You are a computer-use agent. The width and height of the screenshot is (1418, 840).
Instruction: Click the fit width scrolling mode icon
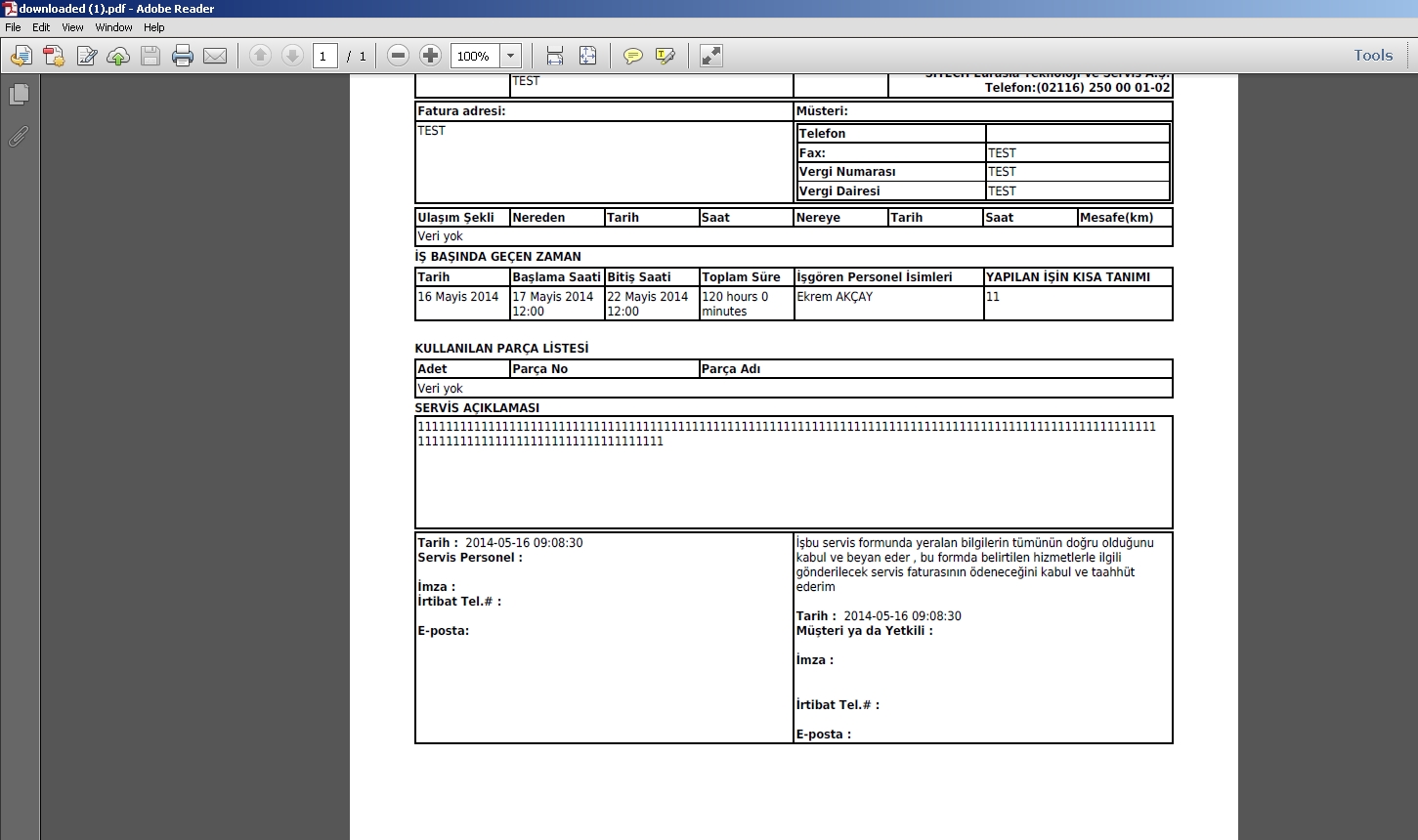point(555,56)
